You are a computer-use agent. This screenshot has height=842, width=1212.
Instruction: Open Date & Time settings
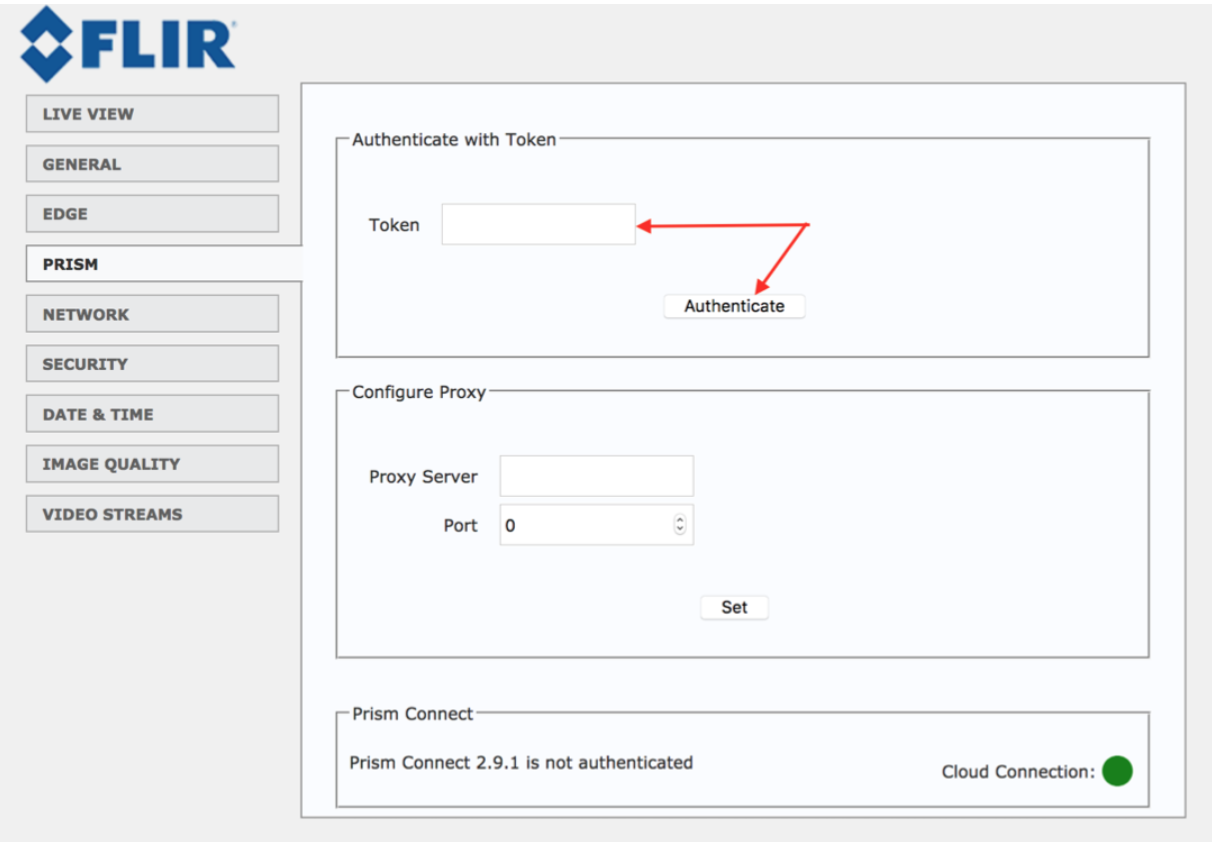[152, 414]
